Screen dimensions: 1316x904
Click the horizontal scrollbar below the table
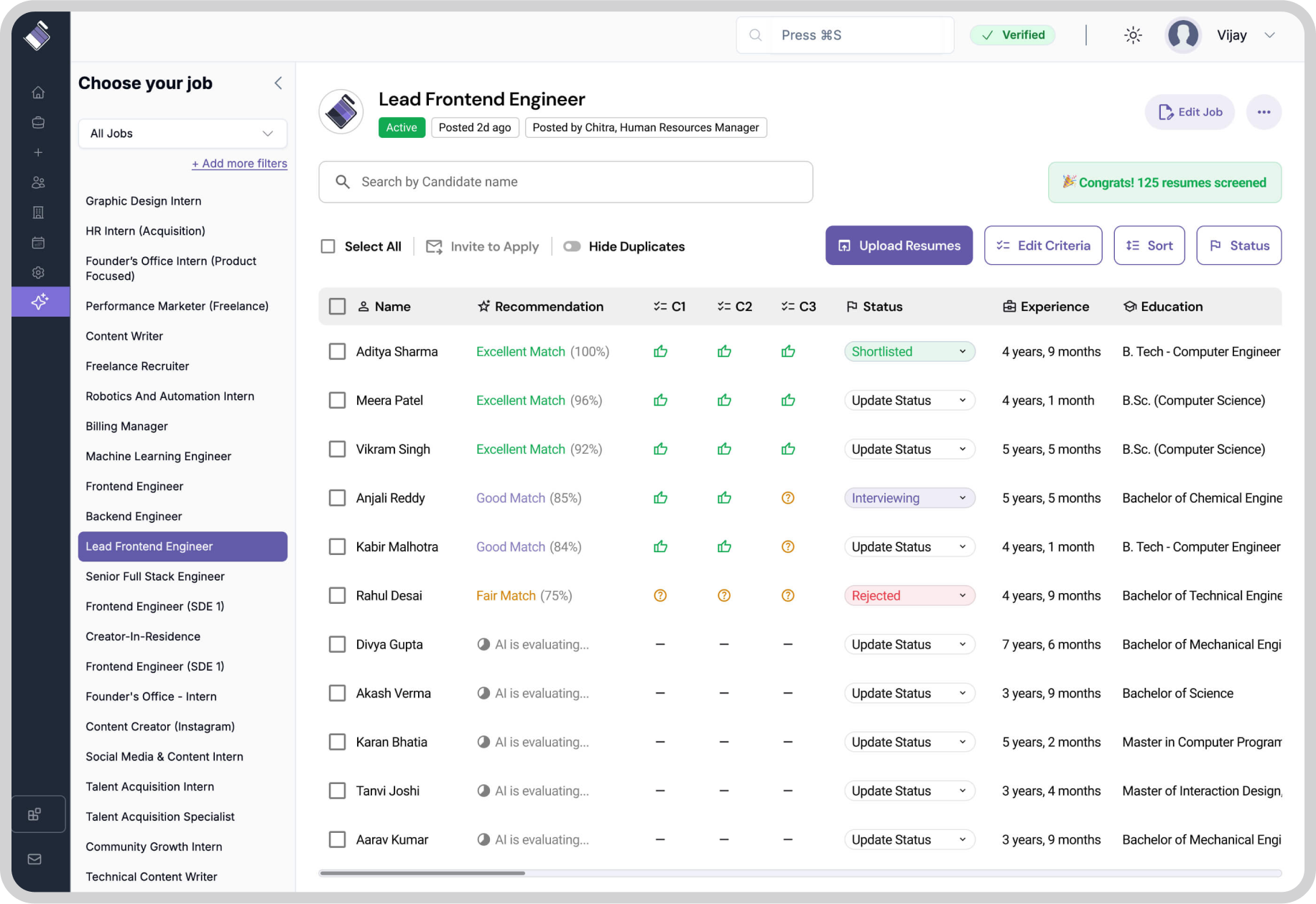(422, 873)
